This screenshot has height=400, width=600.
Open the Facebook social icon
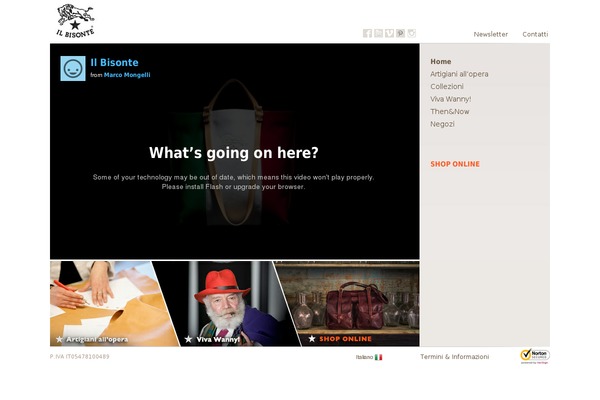(367, 33)
